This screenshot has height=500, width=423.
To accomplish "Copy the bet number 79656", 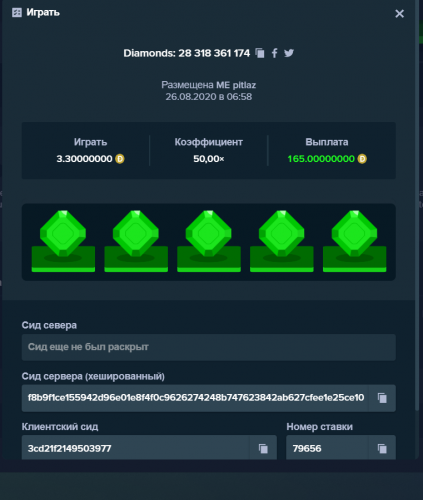I will tap(382, 449).
